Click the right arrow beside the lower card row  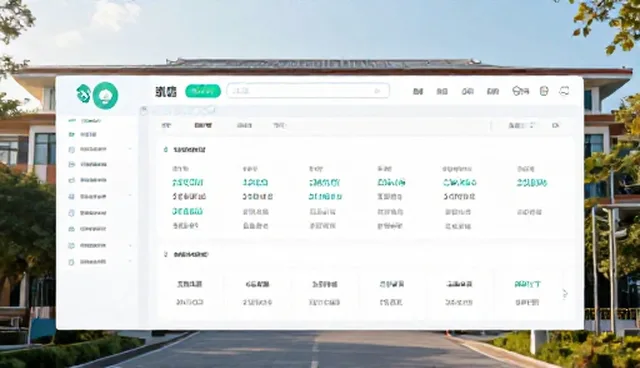point(565,294)
